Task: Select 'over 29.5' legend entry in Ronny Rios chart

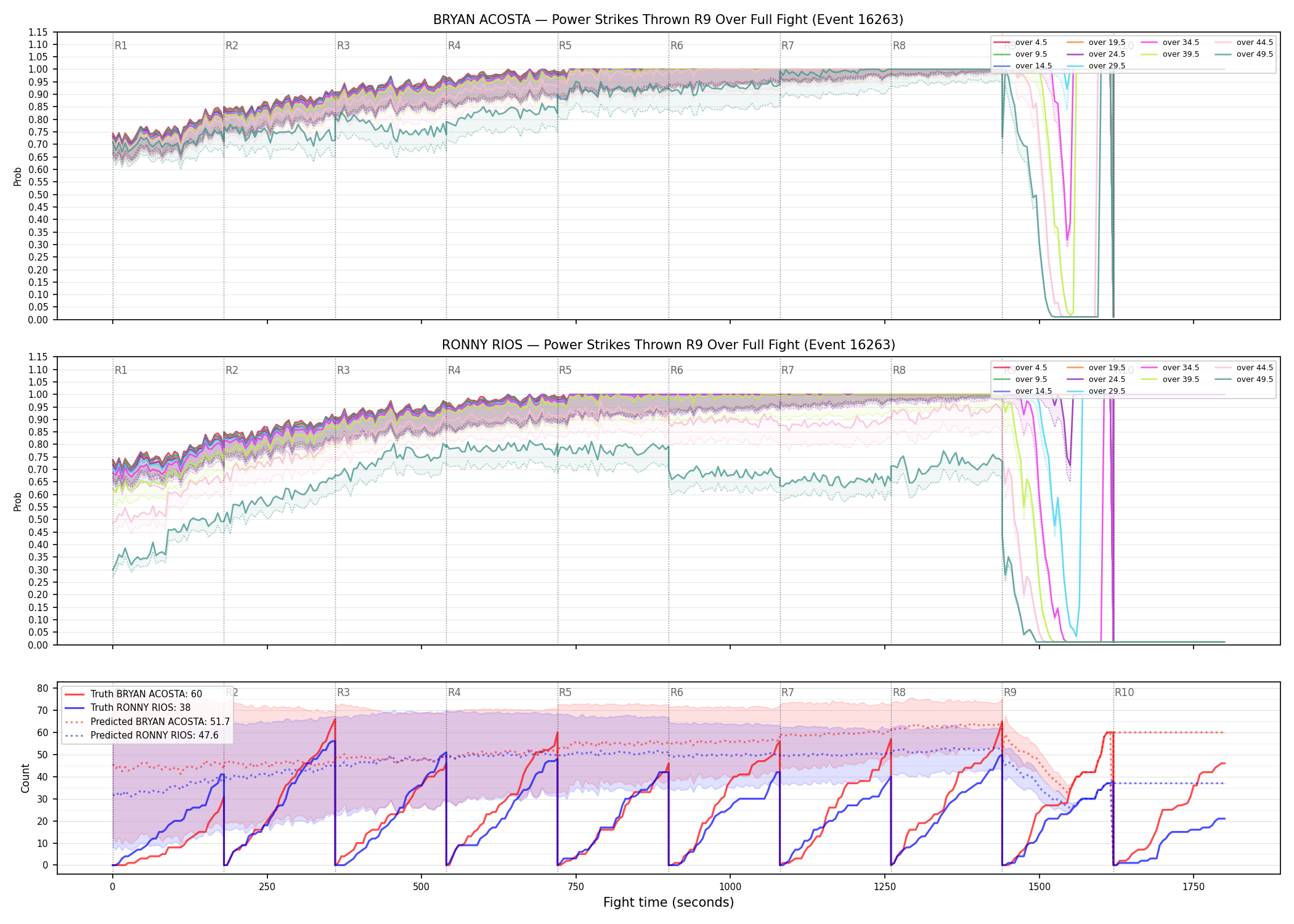Action: [x=1096, y=391]
